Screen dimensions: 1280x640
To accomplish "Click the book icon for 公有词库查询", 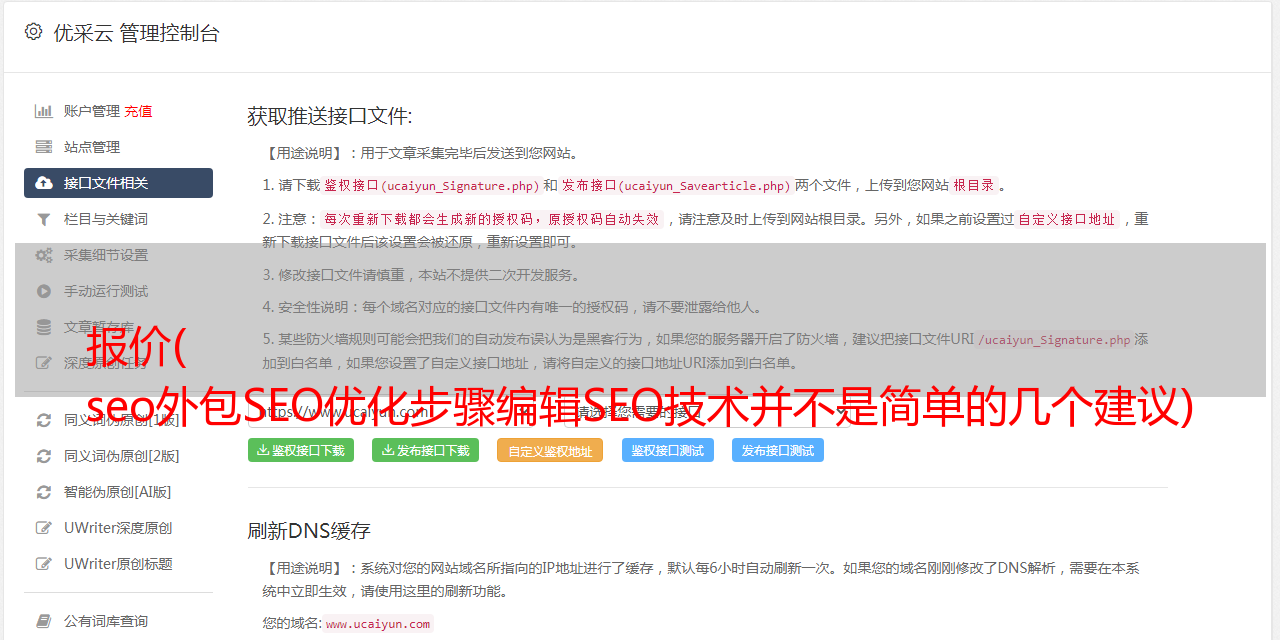I will [44, 621].
